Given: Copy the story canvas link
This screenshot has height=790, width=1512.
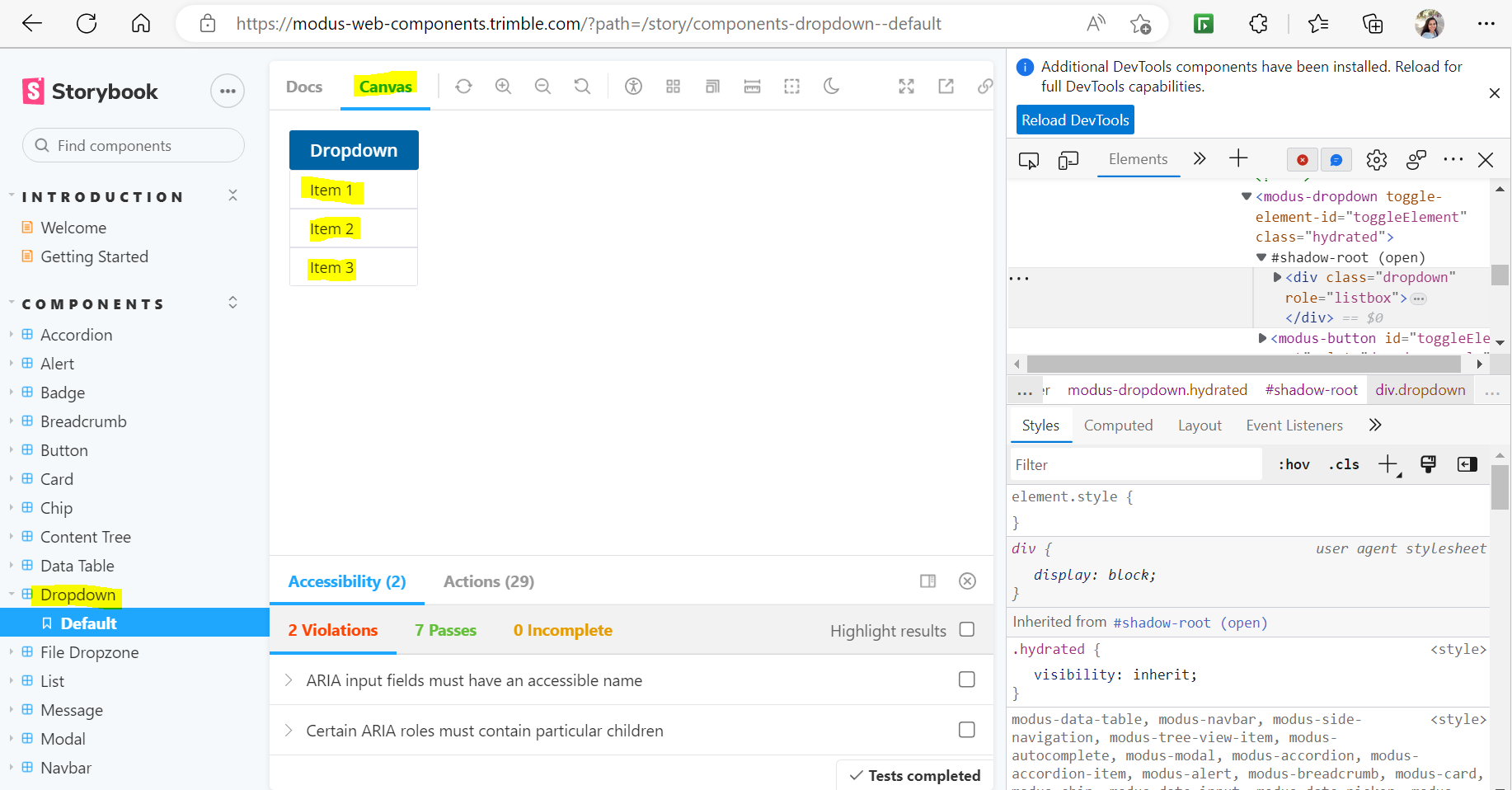Looking at the screenshot, I should [x=985, y=86].
